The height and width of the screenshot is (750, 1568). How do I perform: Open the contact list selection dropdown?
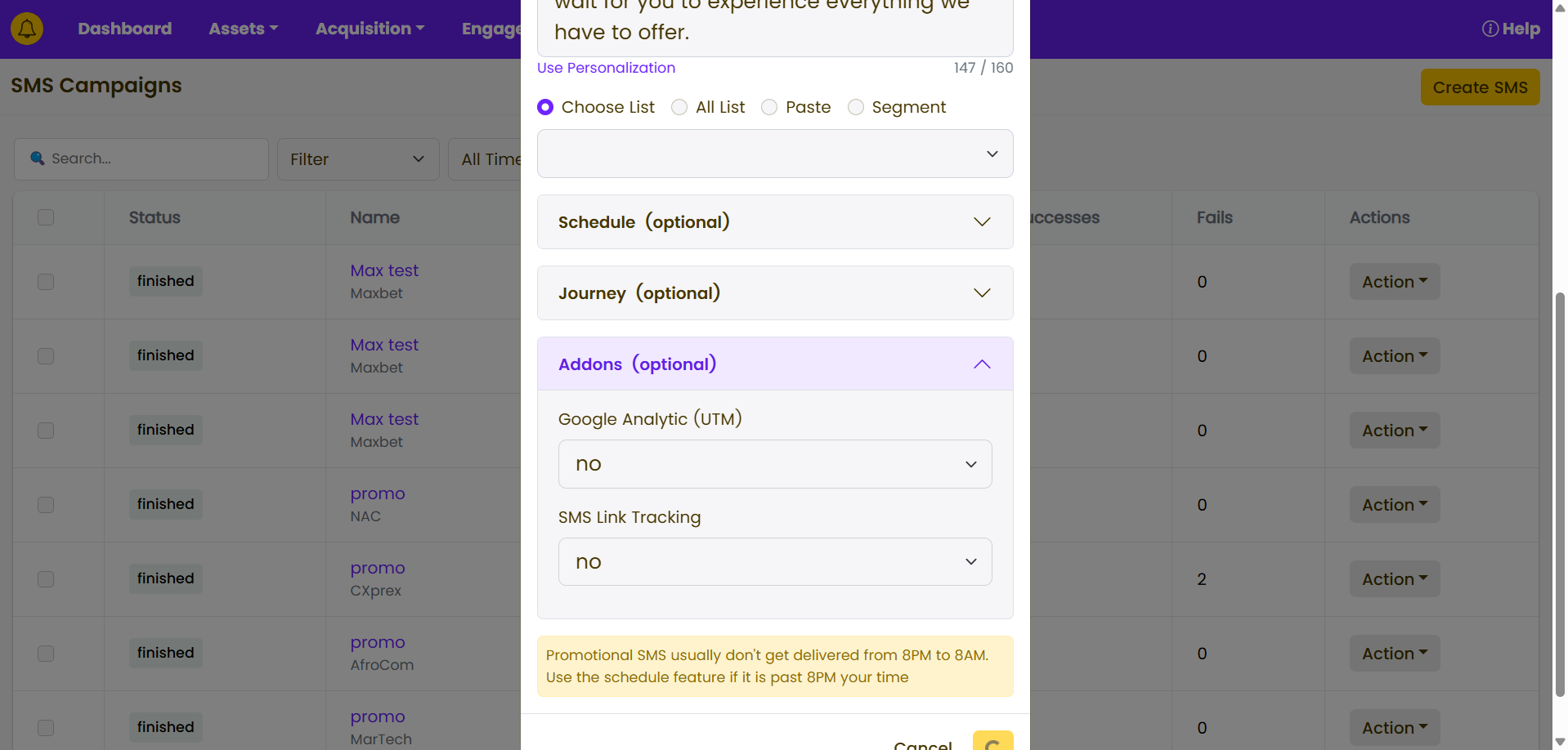tap(774, 154)
